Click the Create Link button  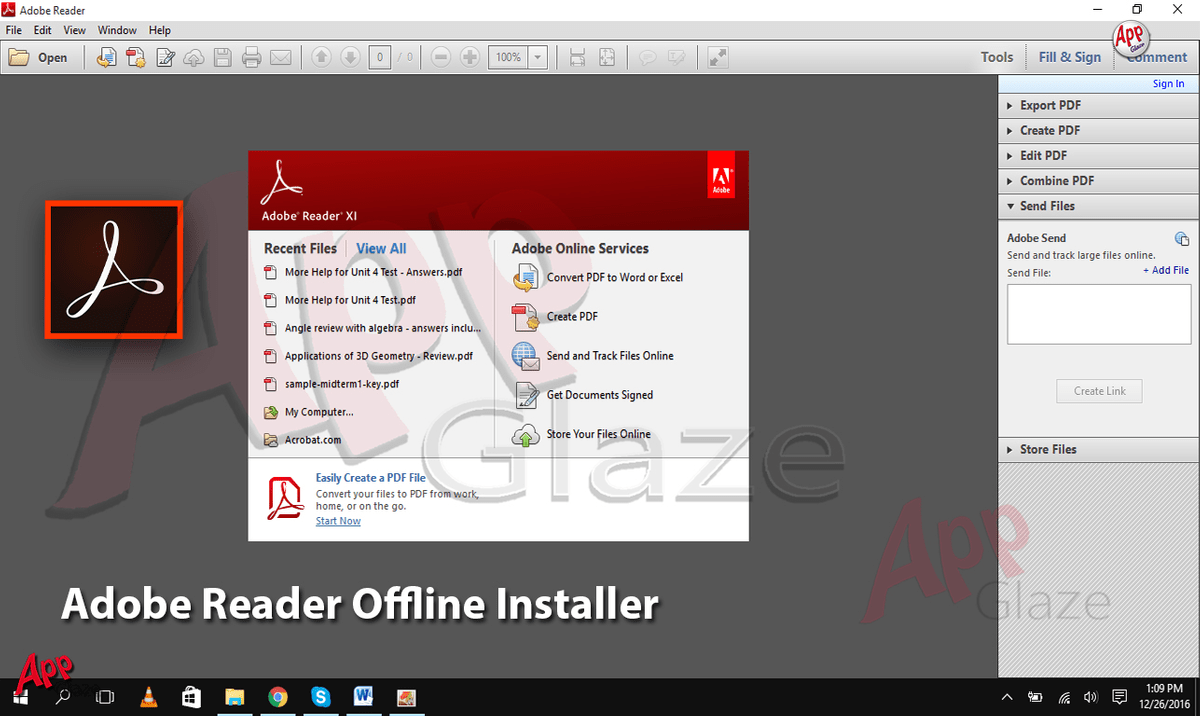click(1099, 391)
